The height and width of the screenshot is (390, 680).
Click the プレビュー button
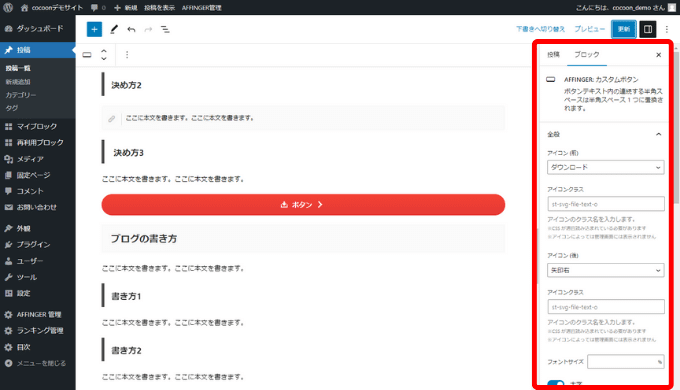pyautogui.click(x=589, y=29)
